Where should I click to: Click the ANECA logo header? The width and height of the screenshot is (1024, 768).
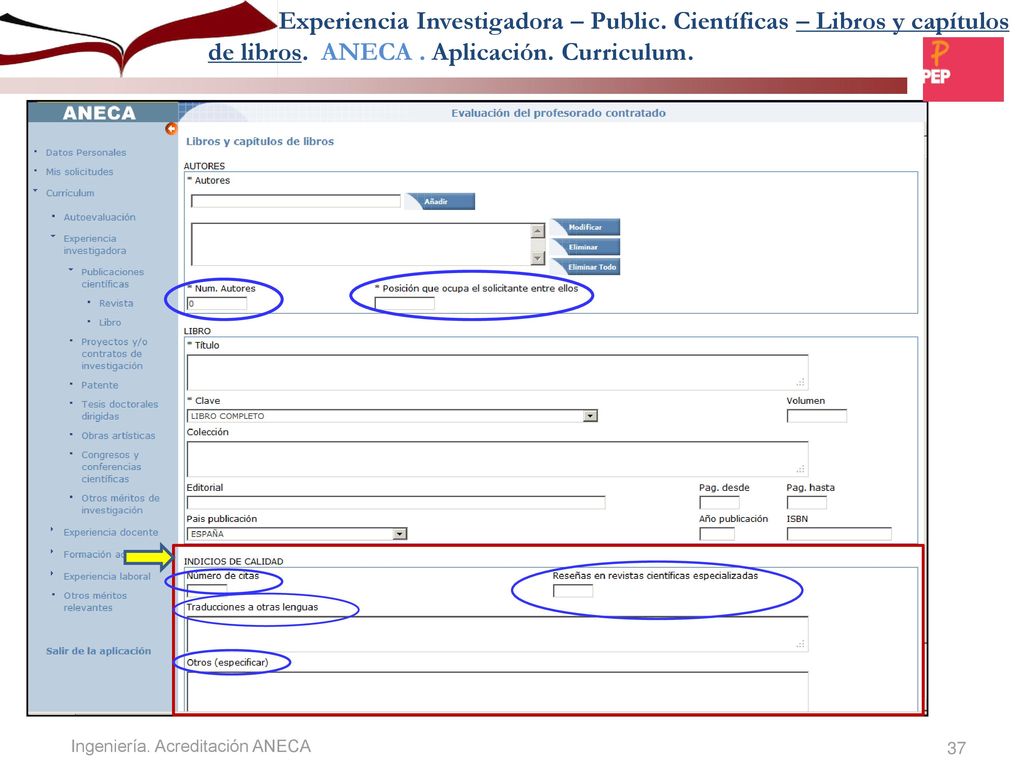(99, 113)
